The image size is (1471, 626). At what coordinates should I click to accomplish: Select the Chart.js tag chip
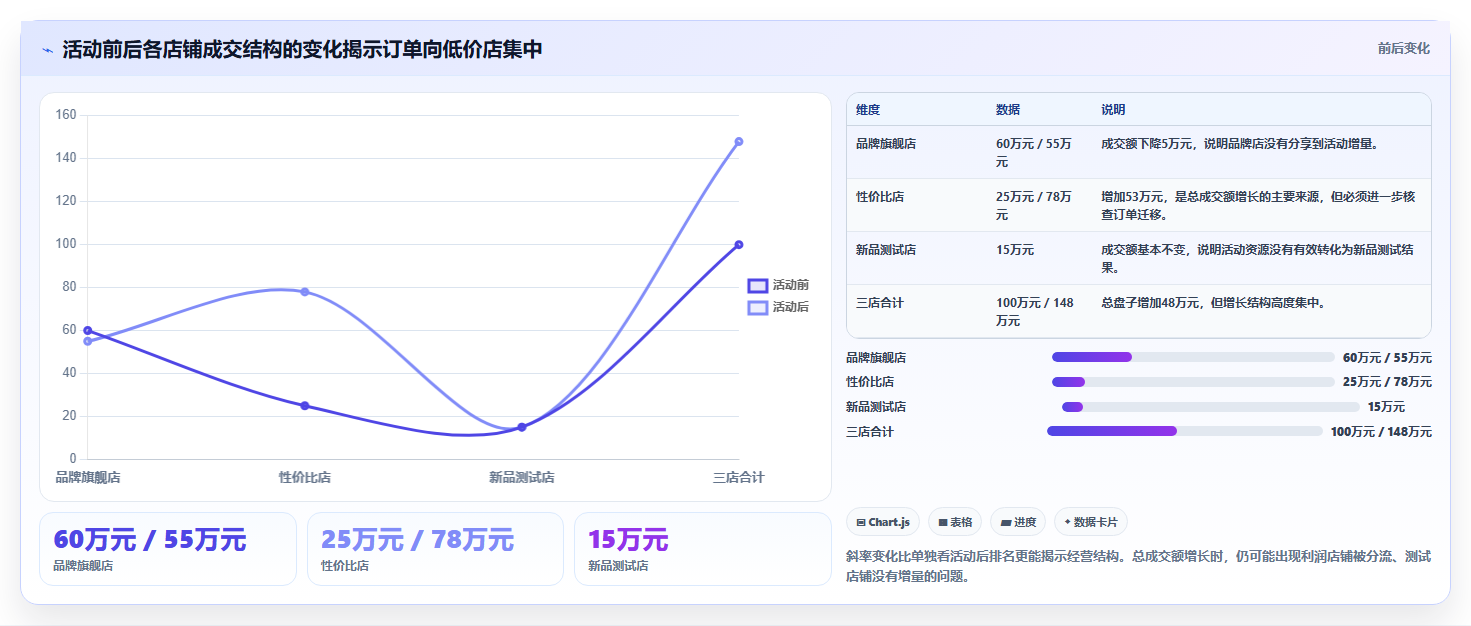click(x=883, y=522)
